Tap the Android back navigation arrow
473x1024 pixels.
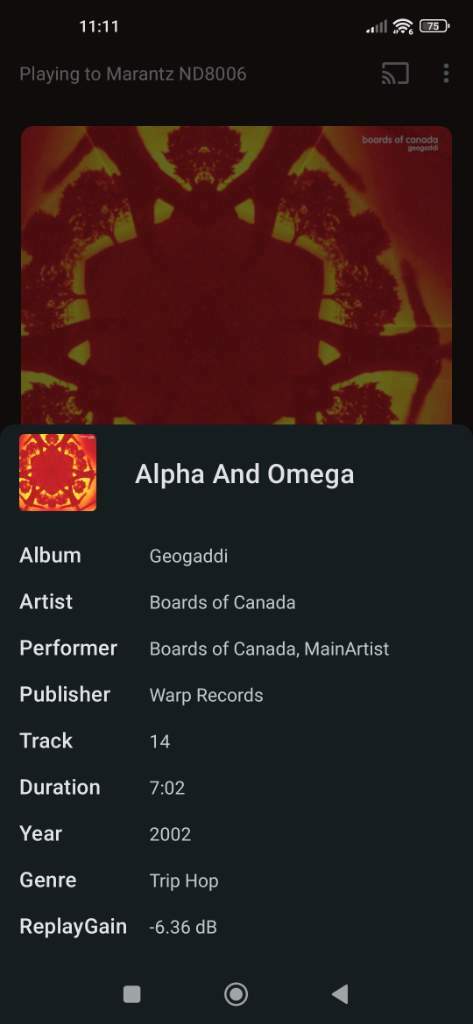(340, 994)
